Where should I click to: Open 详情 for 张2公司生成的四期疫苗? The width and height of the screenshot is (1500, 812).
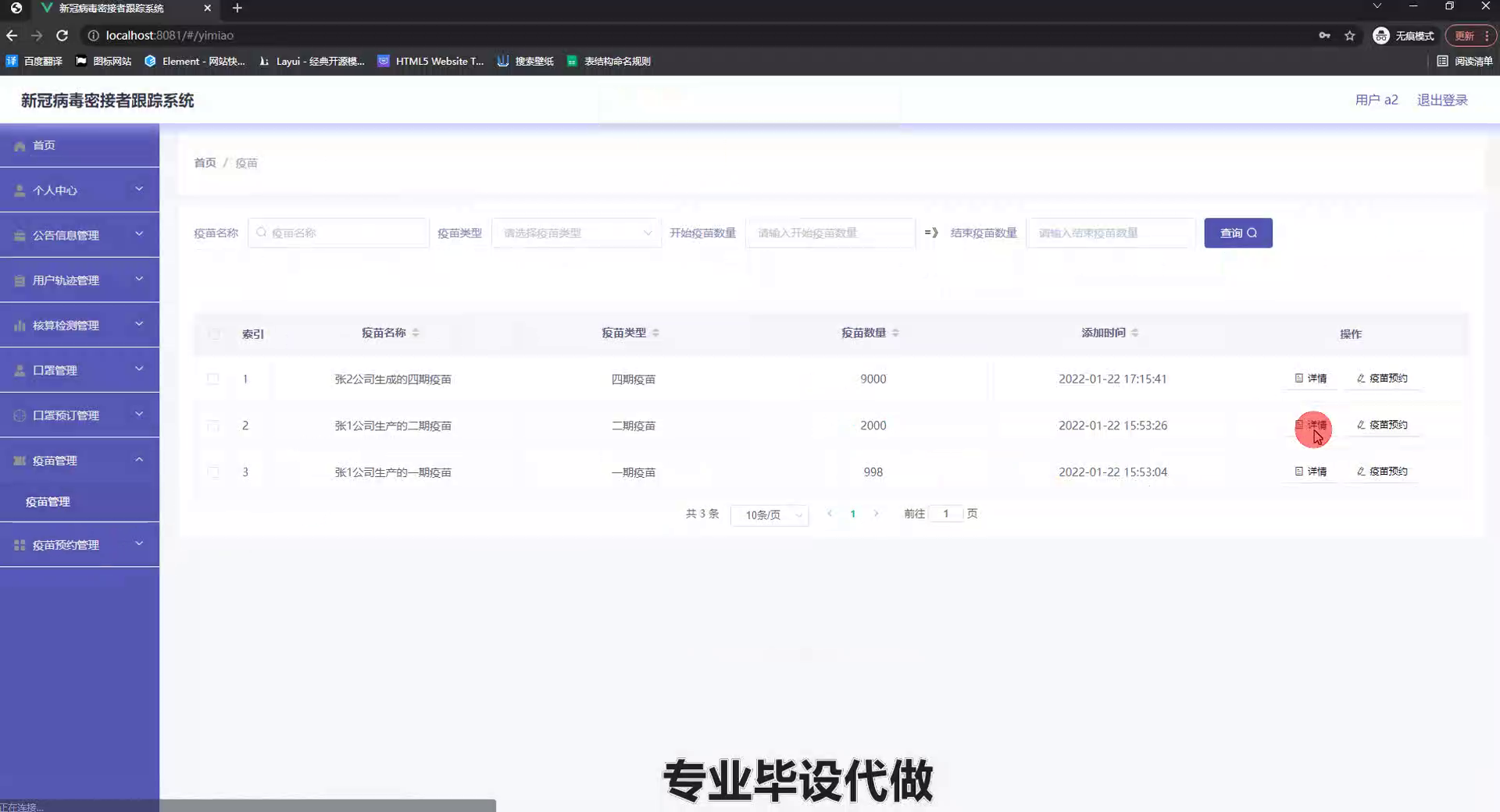[x=1311, y=378]
